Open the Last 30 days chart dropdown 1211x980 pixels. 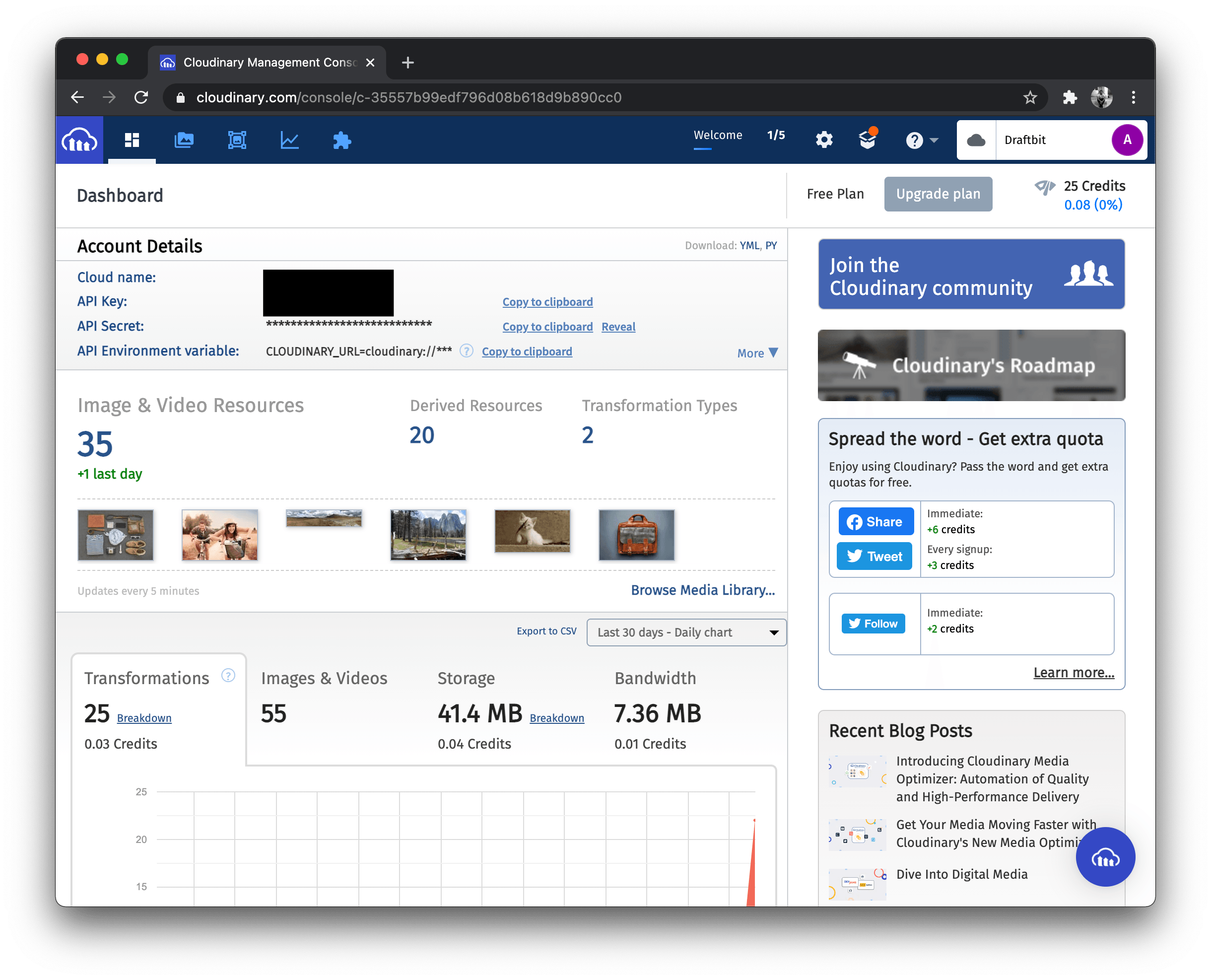686,632
